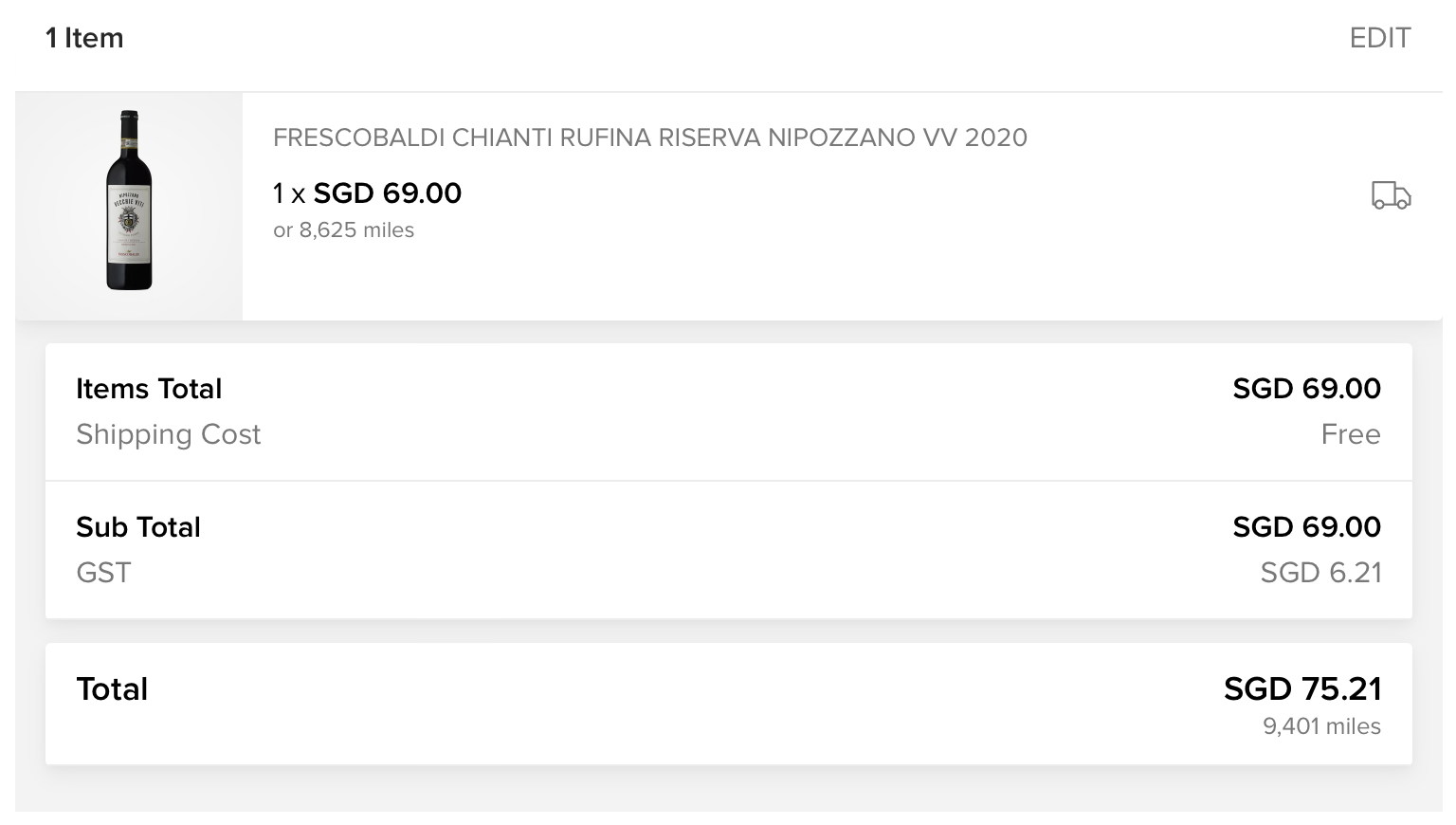This screenshot has height=825, width=1456.
Task: Select the Sub Total label
Action: [138, 527]
